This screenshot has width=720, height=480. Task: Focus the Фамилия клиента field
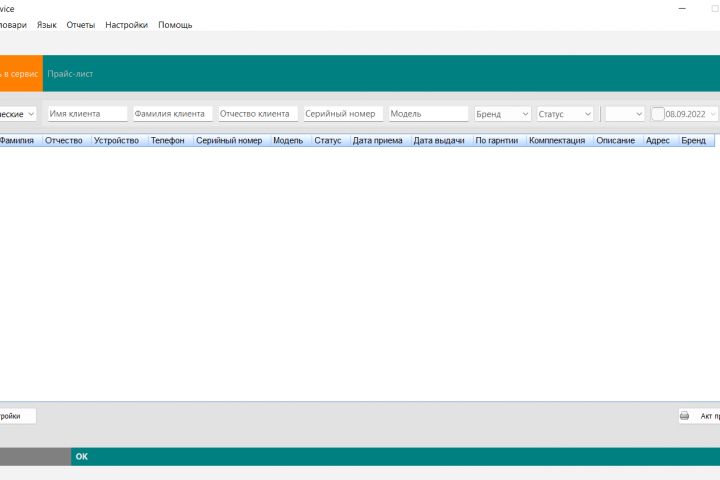[x=173, y=113]
